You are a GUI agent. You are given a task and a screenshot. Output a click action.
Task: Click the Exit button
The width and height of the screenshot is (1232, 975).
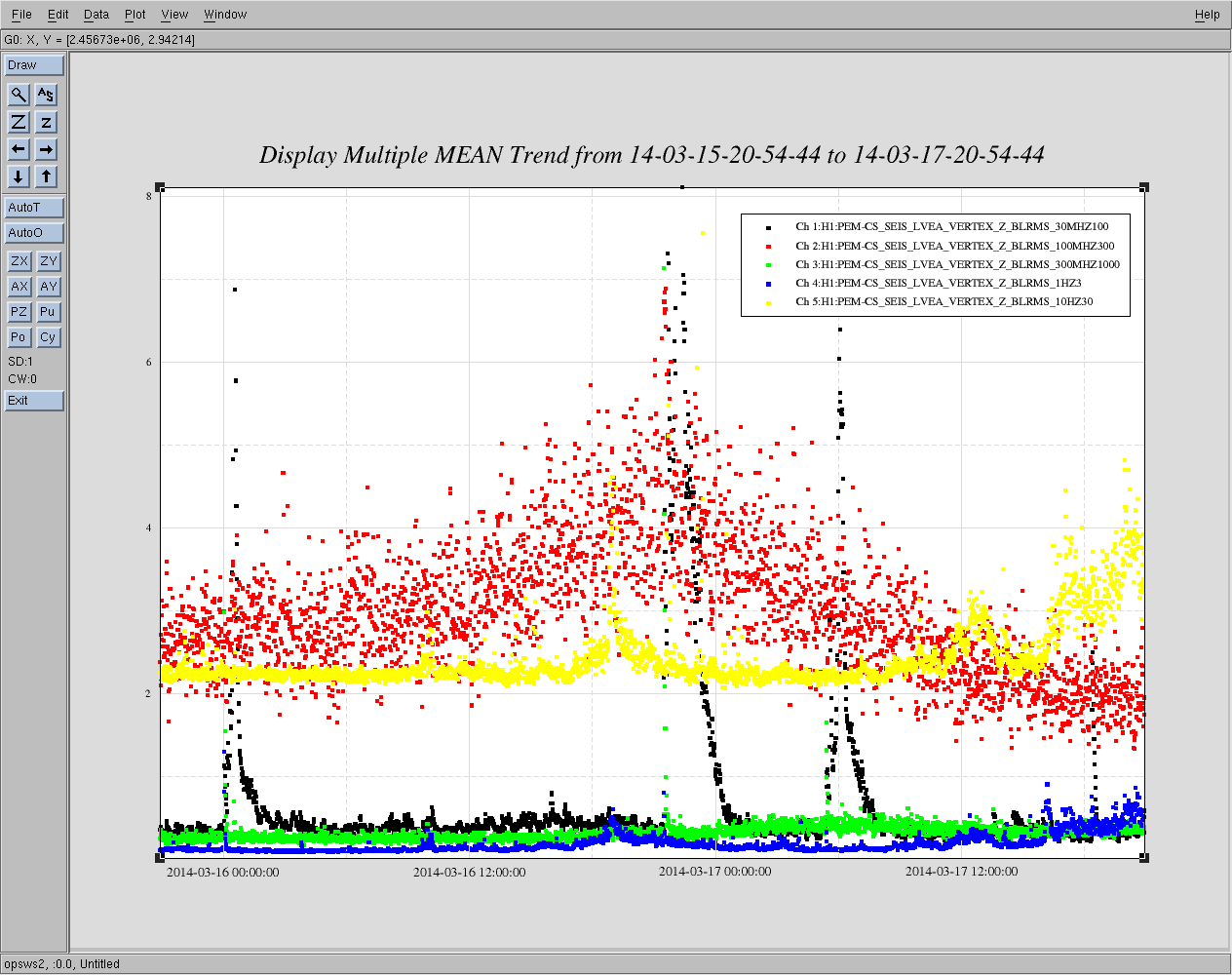tap(34, 401)
